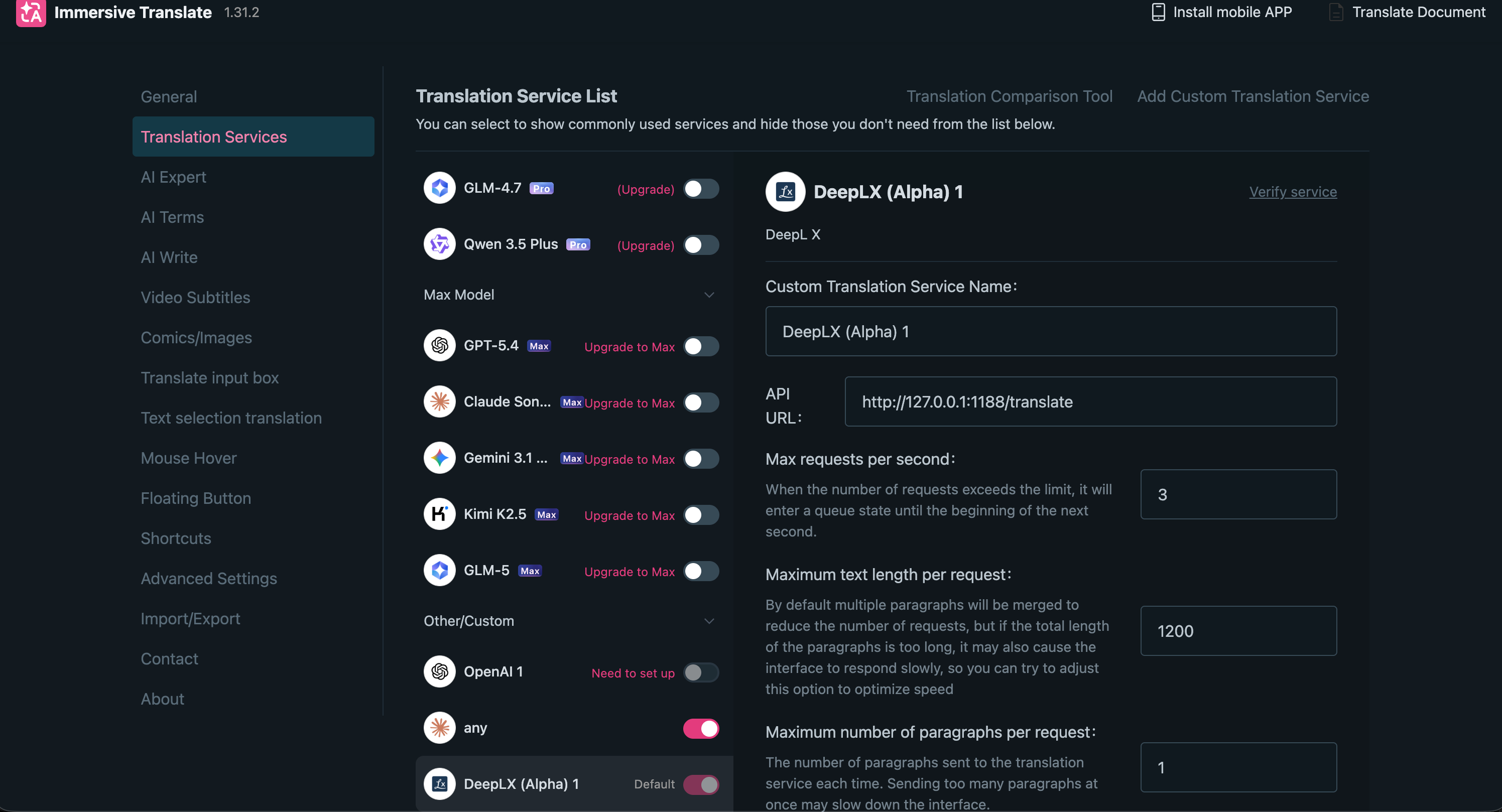Open the Floating Button tab
The width and height of the screenshot is (1502, 812).
tap(253, 499)
